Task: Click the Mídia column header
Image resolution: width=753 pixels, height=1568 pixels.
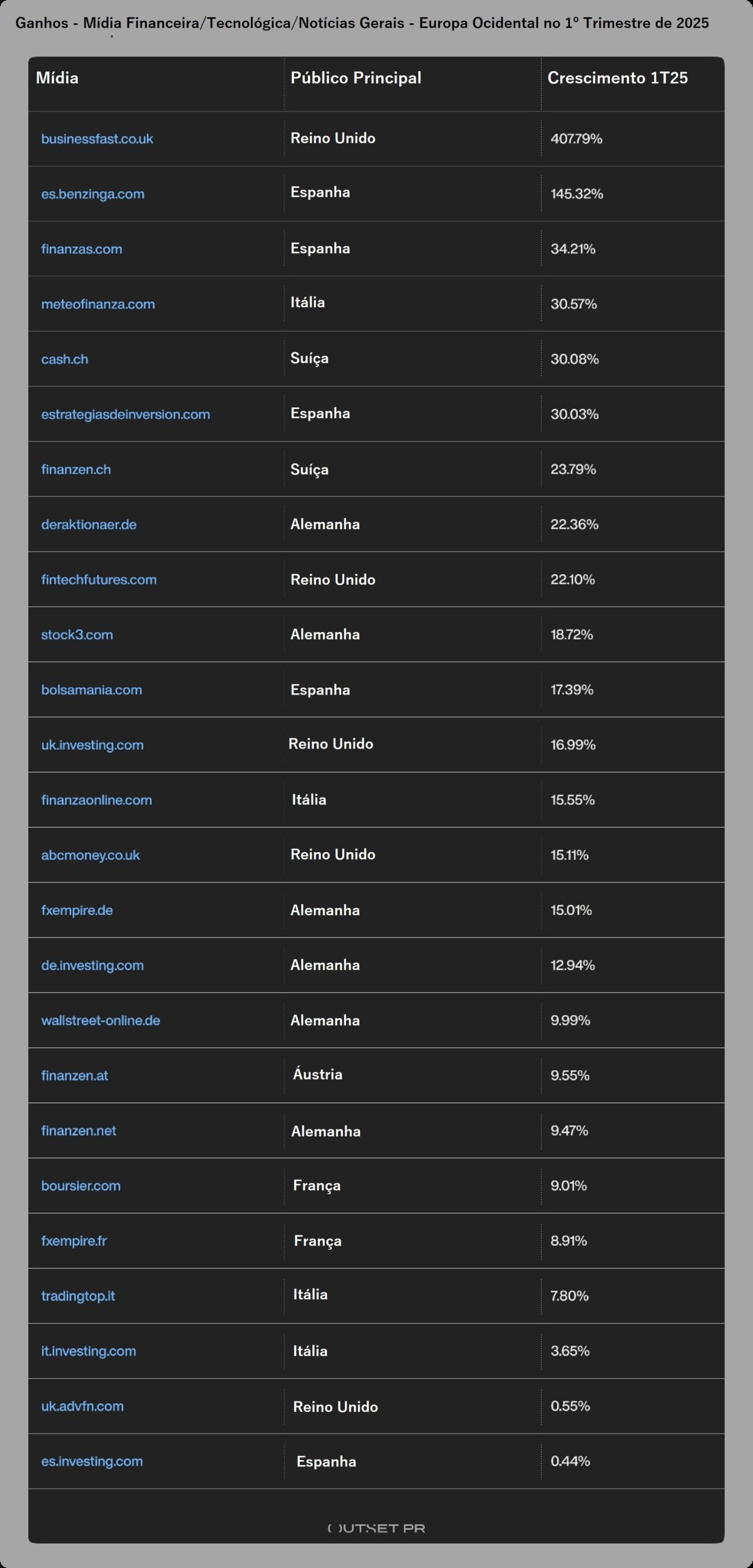Action: click(57, 78)
